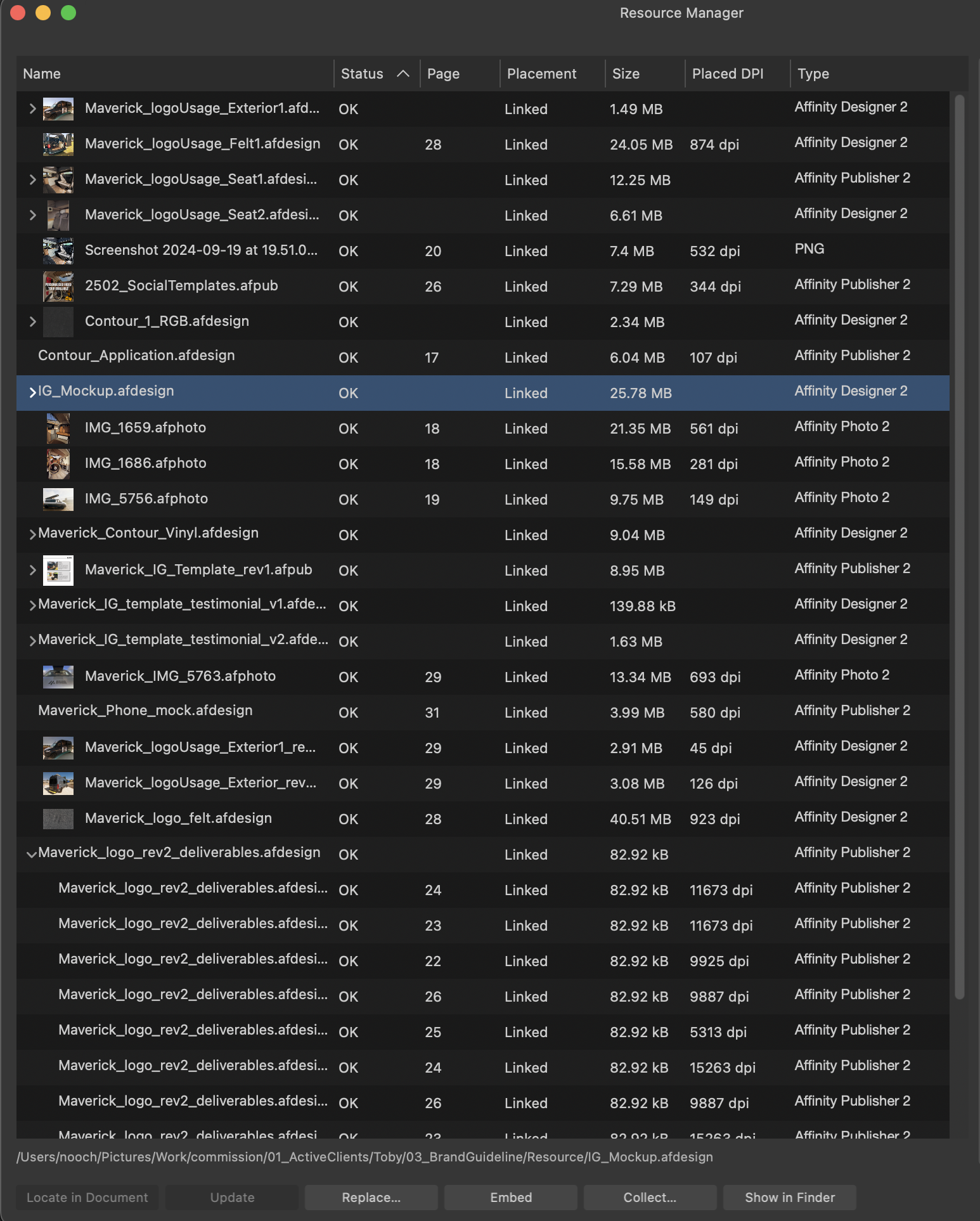Expand the Maverick_IG_Template_rev1.afpub row

coord(32,570)
